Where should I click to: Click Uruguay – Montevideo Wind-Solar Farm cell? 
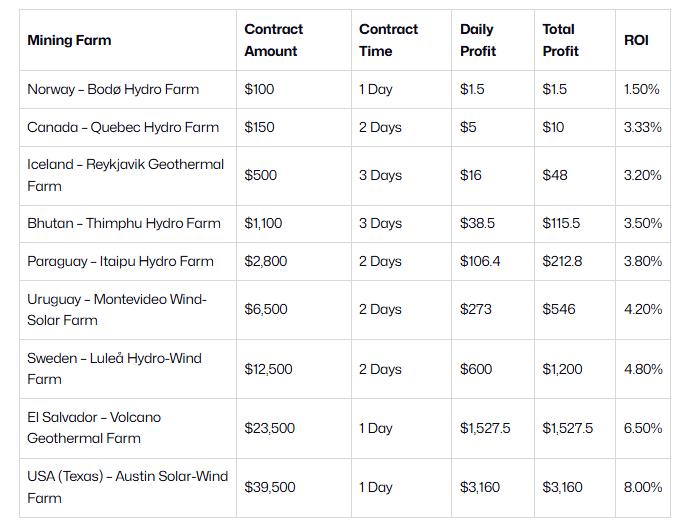(x=117, y=310)
